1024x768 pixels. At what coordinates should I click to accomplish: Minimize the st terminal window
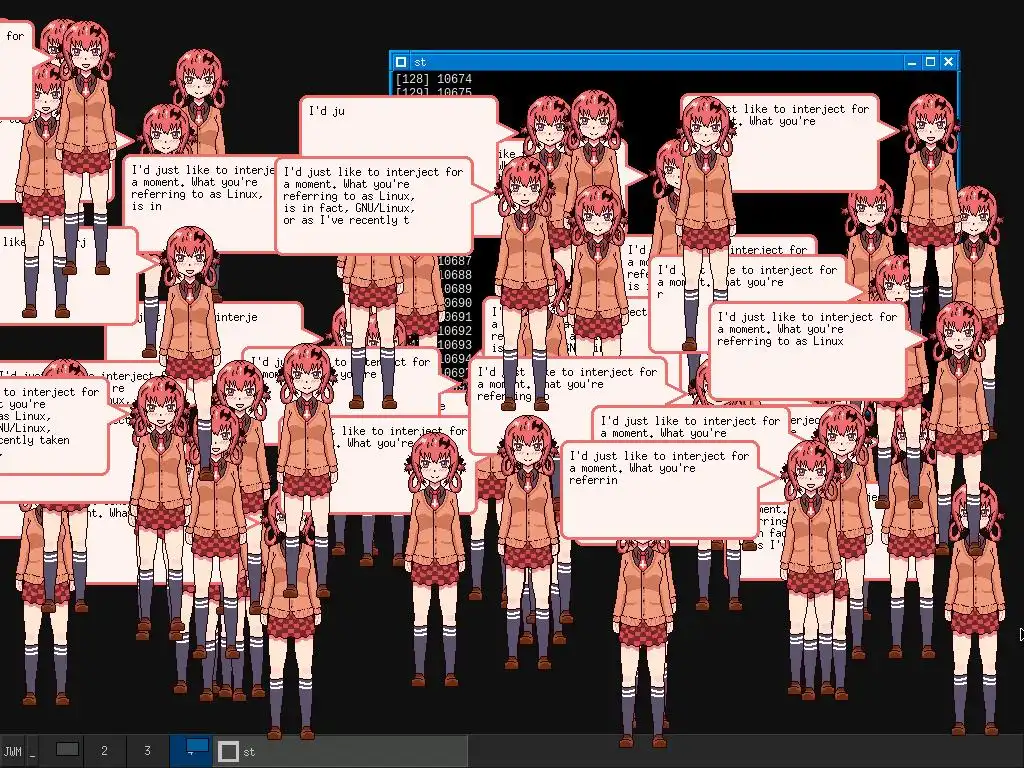[x=912, y=62]
